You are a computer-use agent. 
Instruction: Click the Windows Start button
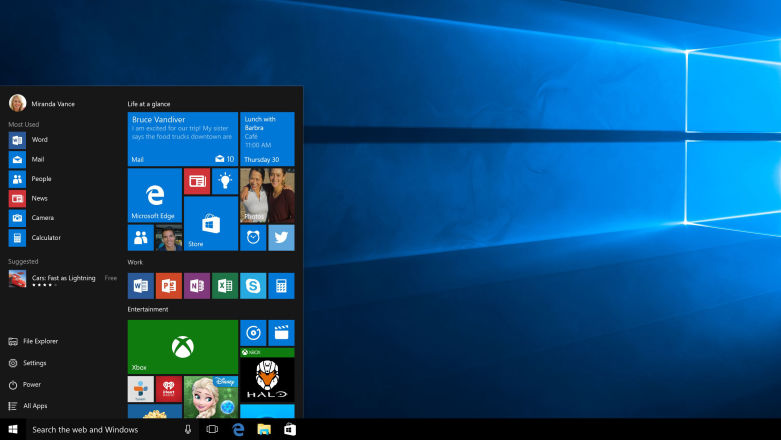coord(13,429)
